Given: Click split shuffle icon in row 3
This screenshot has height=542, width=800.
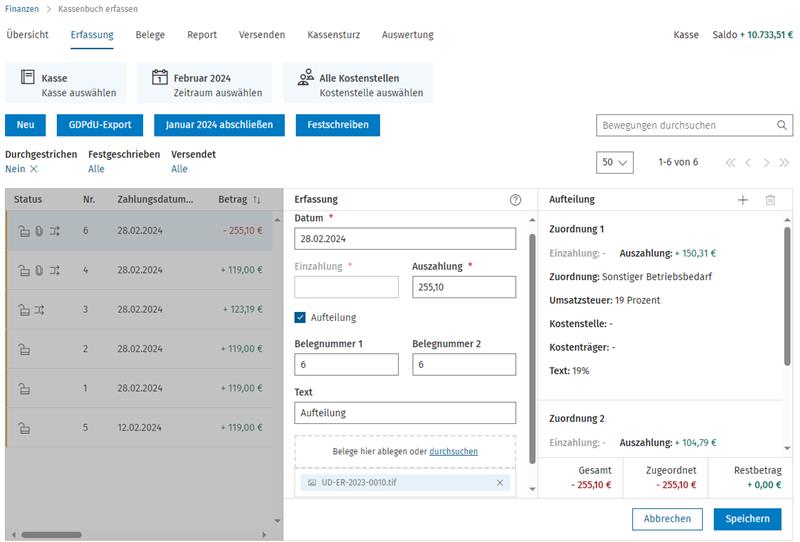Looking at the screenshot, I should coord(39,310).
